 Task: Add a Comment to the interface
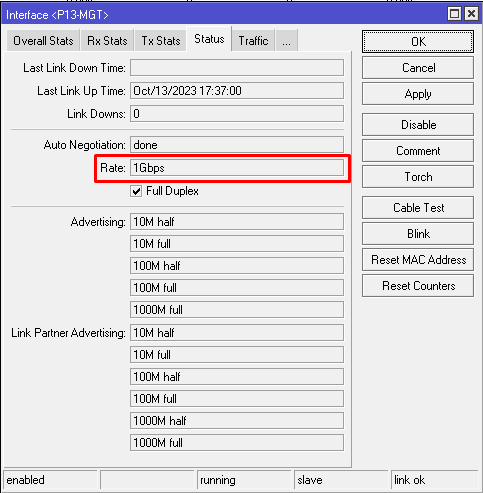pyautogui.click(x=418, y=151)
